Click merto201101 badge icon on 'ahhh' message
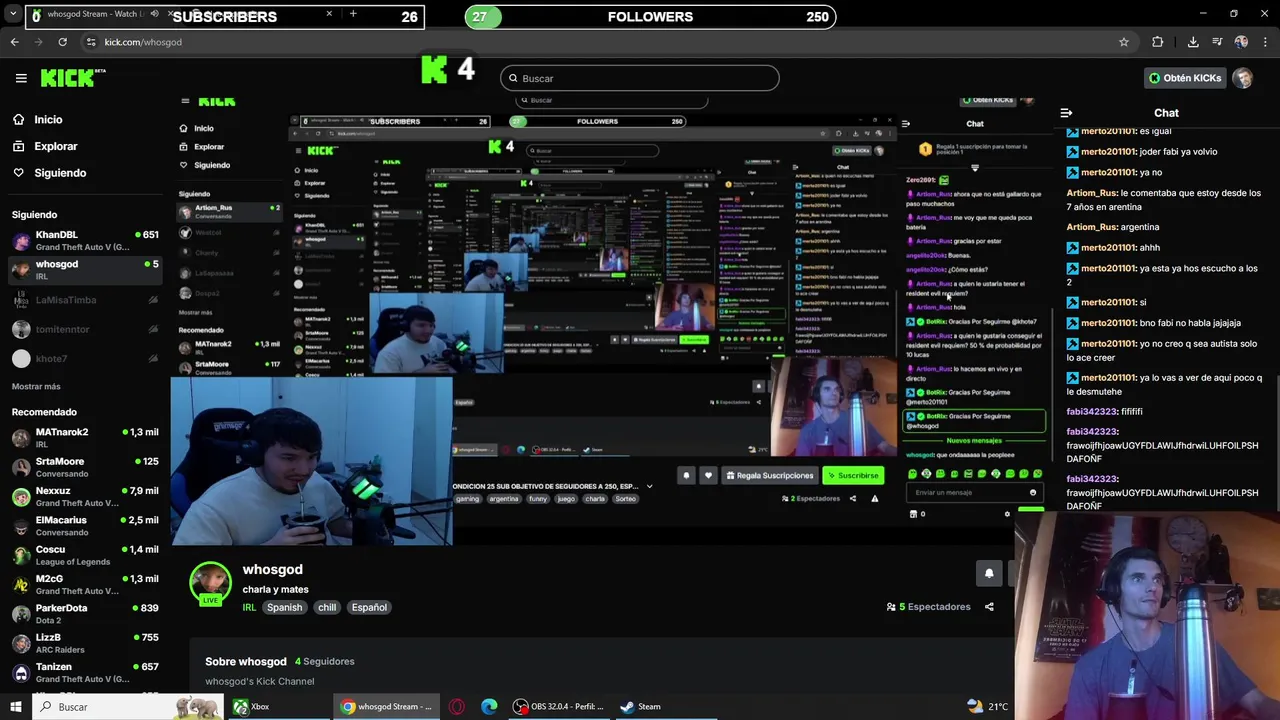1280x720 pixels. 1073,248
